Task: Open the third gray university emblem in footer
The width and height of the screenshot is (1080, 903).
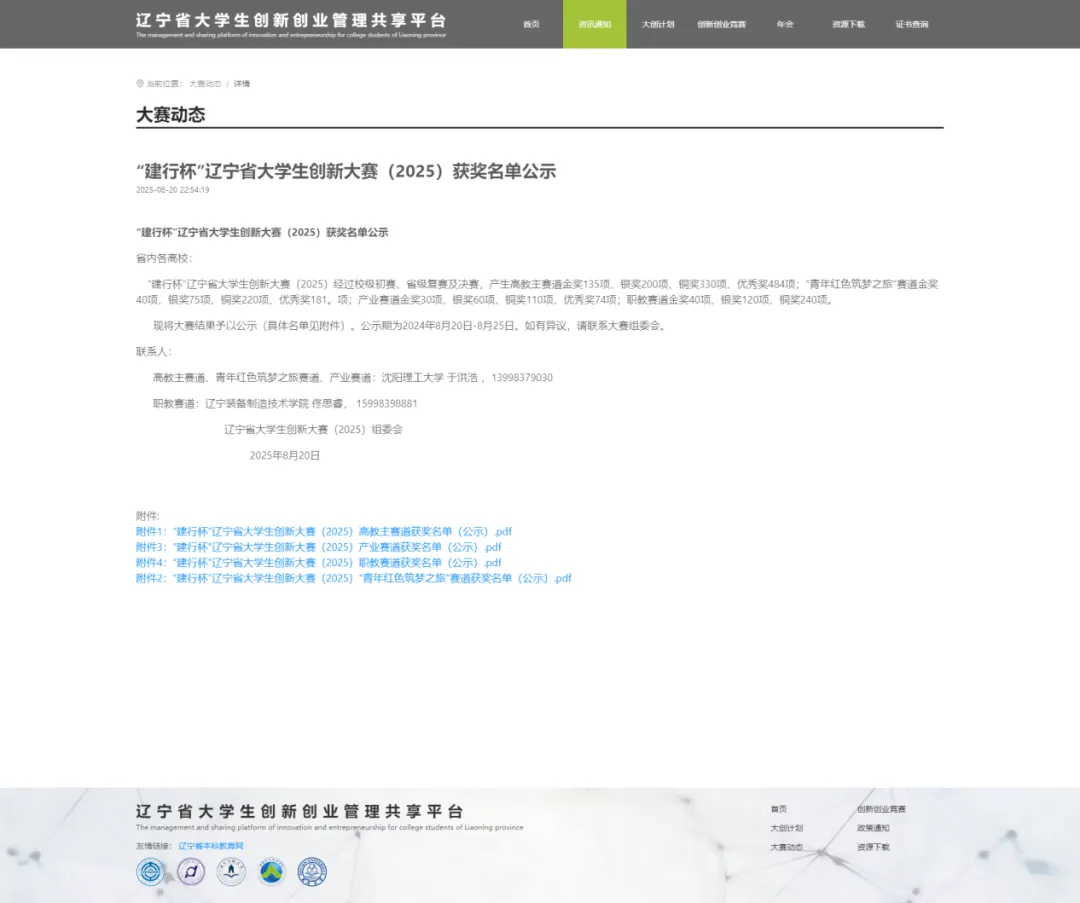Action: coord(231,872)
